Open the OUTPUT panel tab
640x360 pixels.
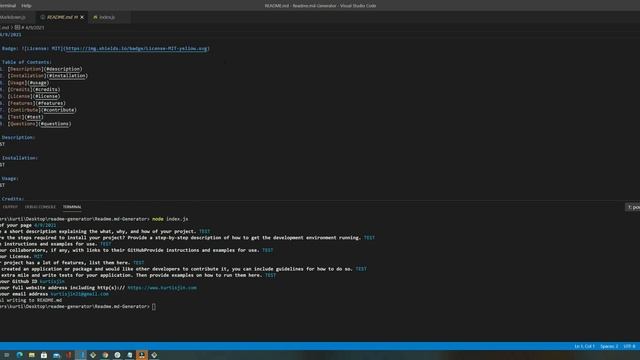click(10, 207)
